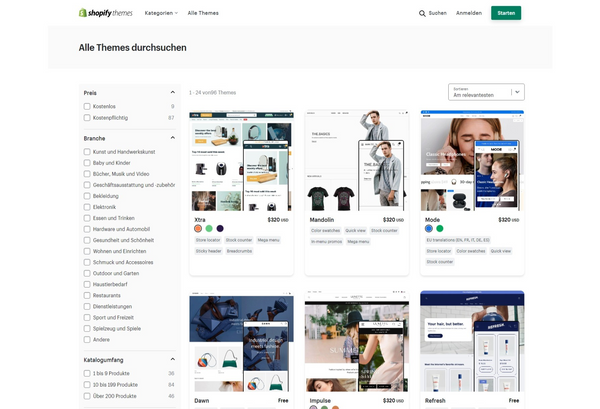The width and height of the screenshot is (600, 409).
Task: Click the Refresh theme title
Action: [x=435, y=401]
